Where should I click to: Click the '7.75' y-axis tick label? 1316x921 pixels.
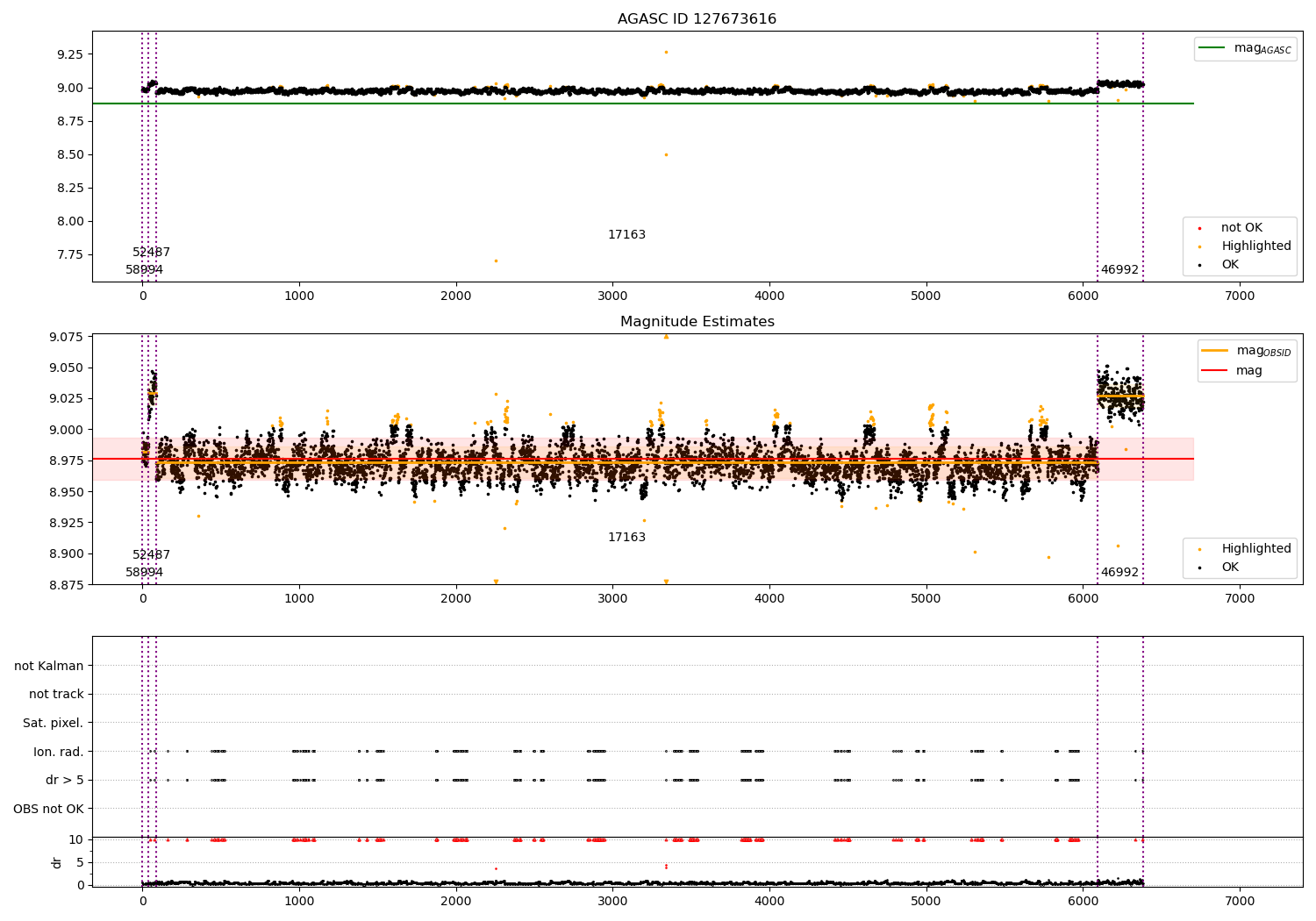tap(70, 255)
